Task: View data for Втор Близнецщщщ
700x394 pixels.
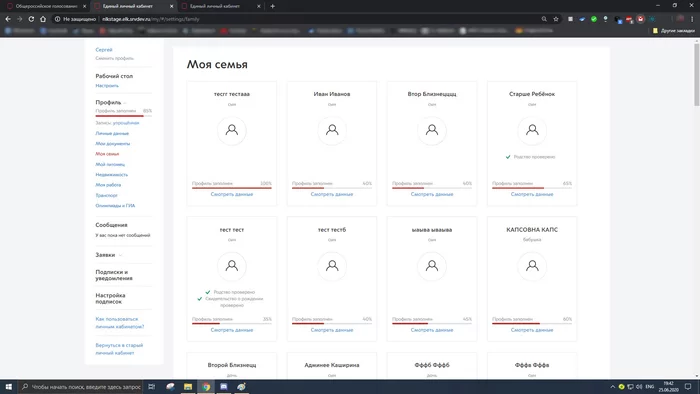Action: click(x=432, y=194)
